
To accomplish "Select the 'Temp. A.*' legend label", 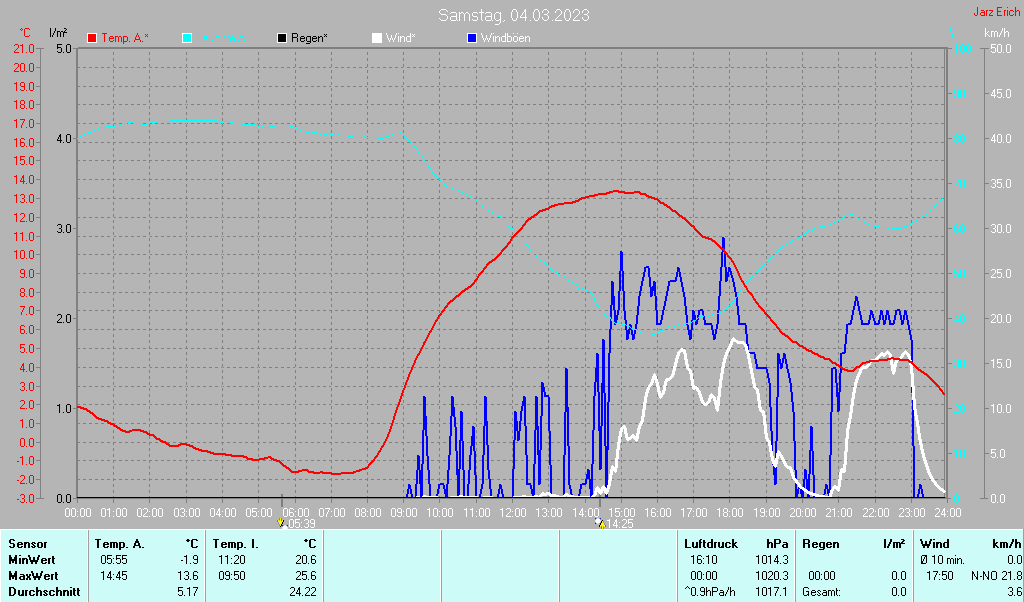I will (125, 39).
